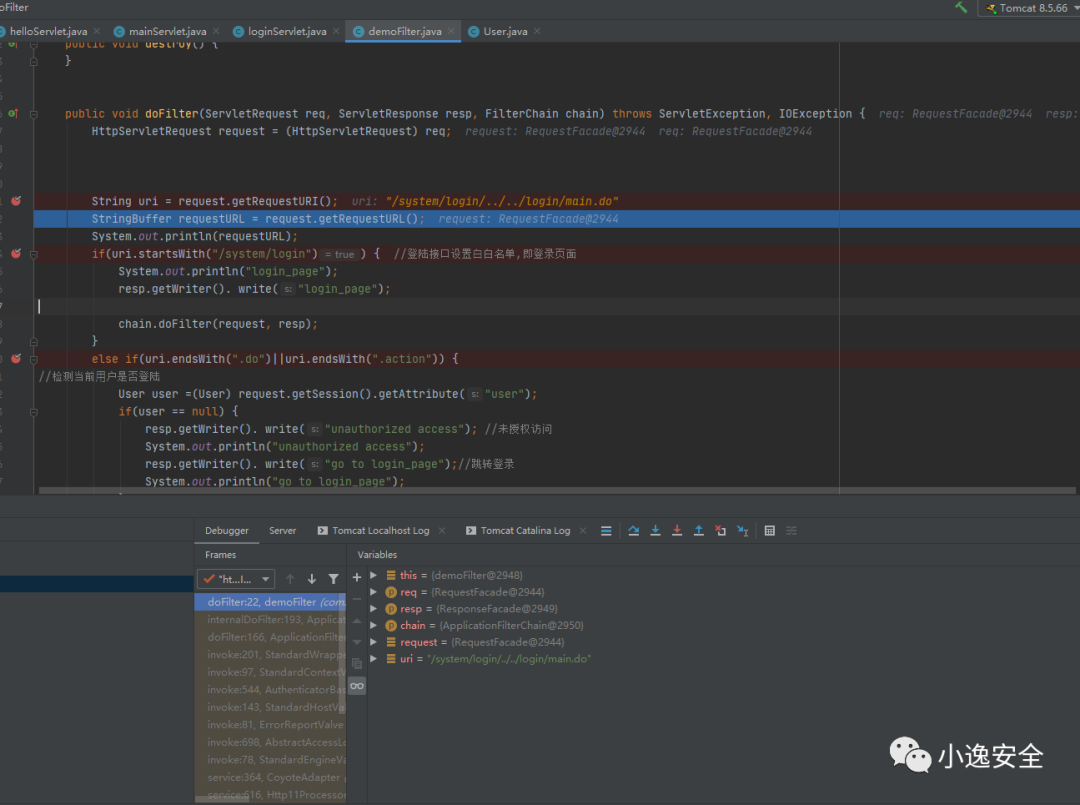Close the demoFilter.java tab
Screen dimensions: 1080x805
(451, 31)
